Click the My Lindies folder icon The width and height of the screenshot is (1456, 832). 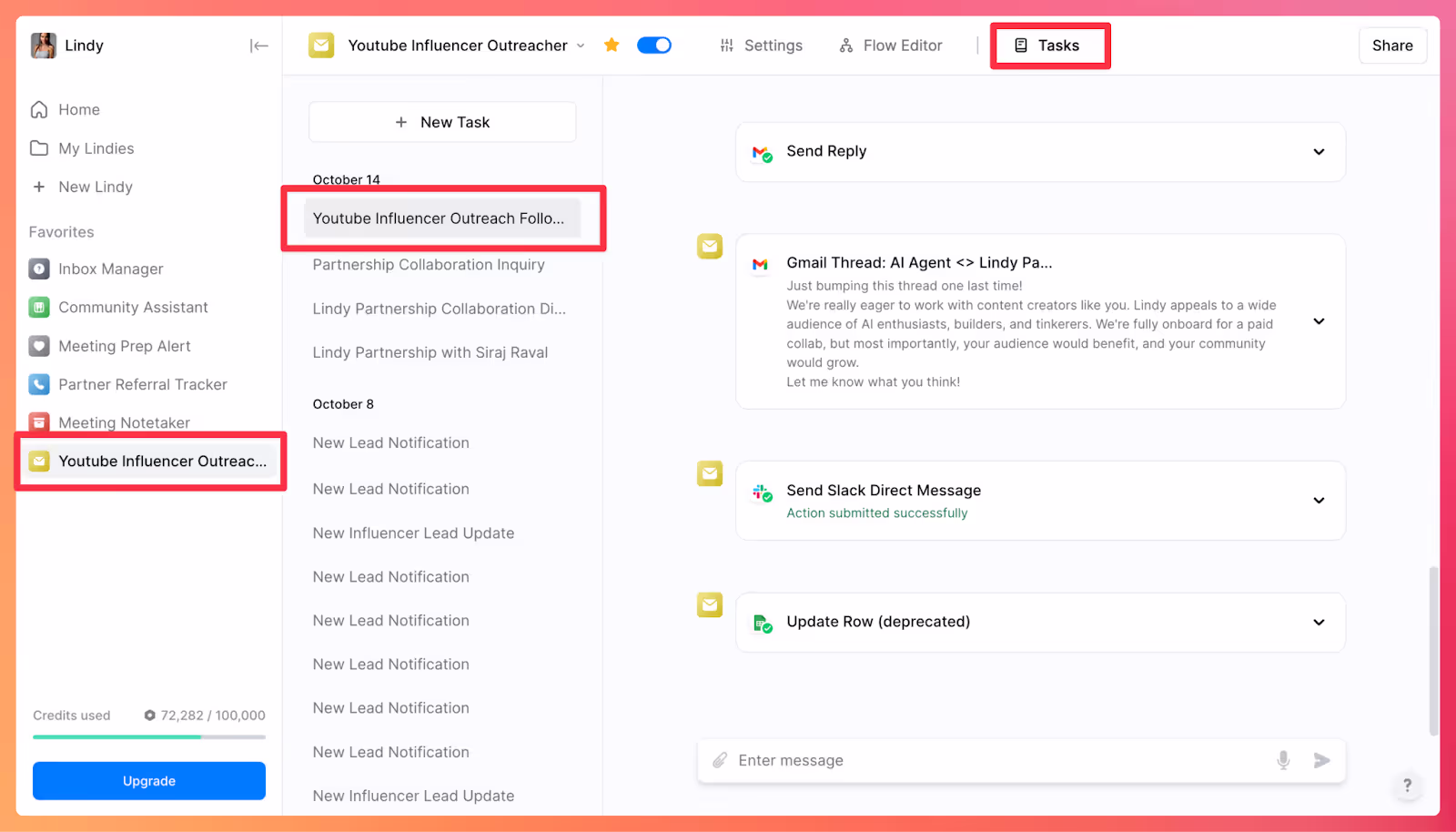click(39, 148)
